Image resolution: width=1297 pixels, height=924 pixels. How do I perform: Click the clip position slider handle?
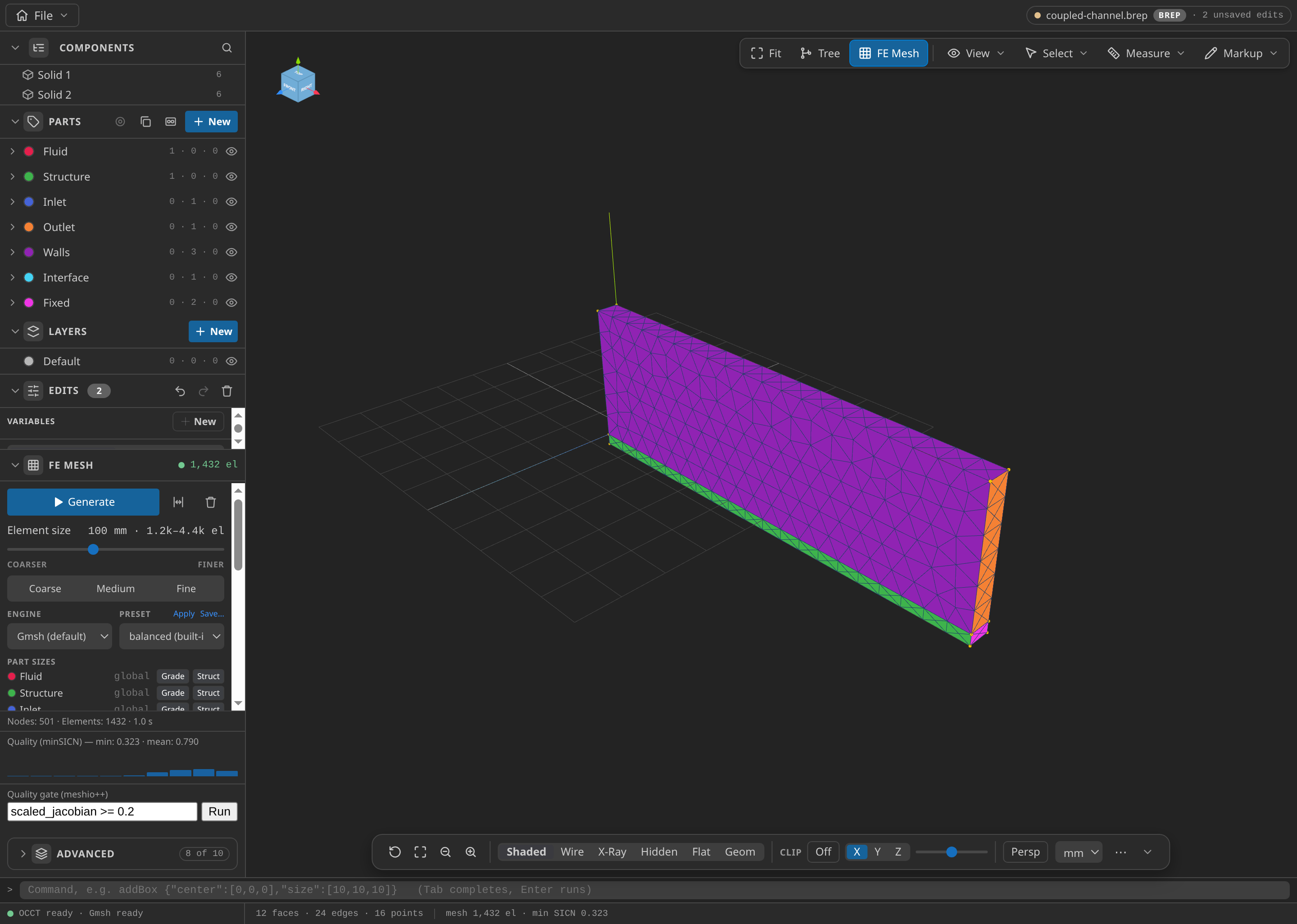pyautogui.click(x=952, y=852)
